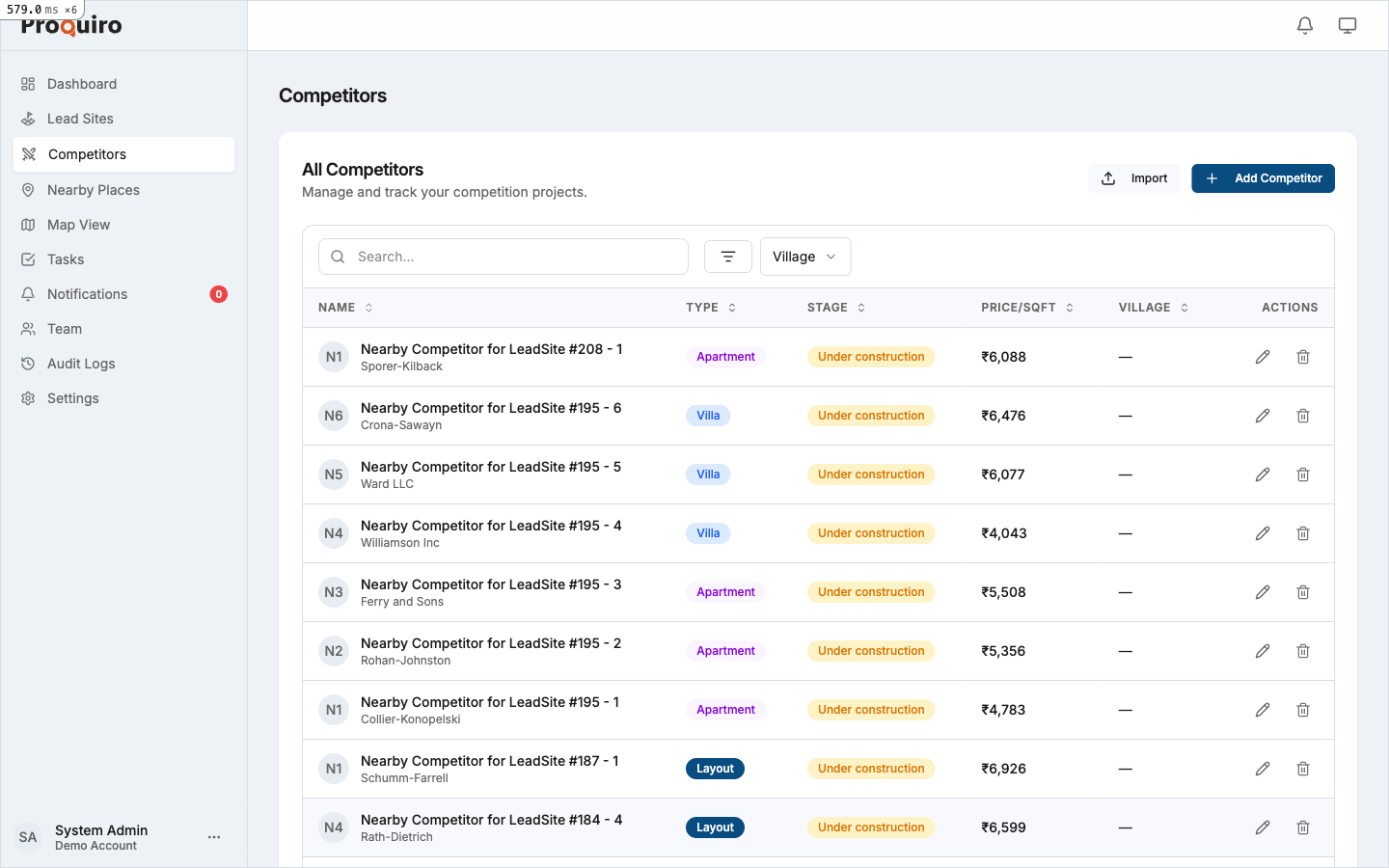
Task: Open System Admin account options ellipsis
Action: pos(214,837)
